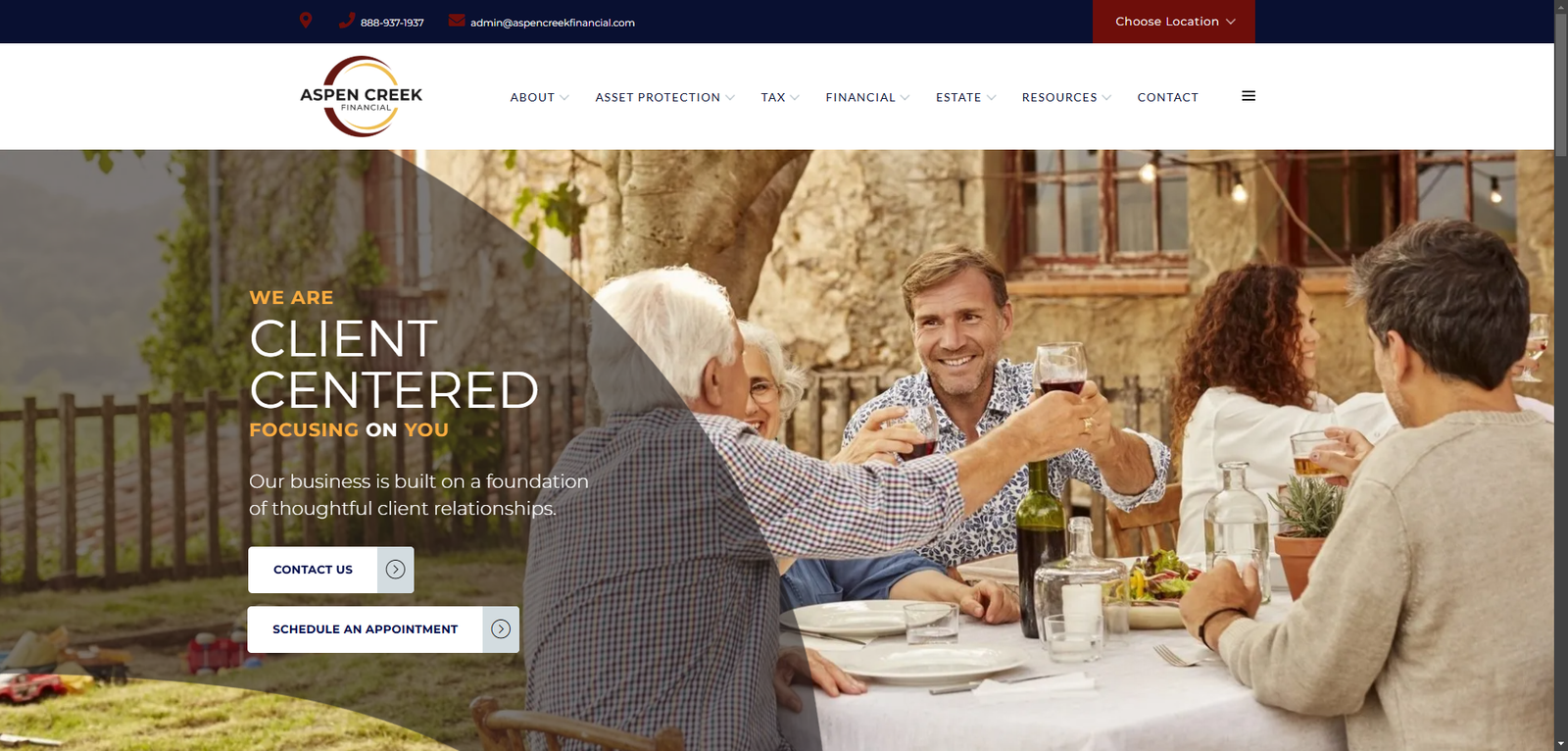
Task: Click the map pin location icon
Action: pos(306,21)
